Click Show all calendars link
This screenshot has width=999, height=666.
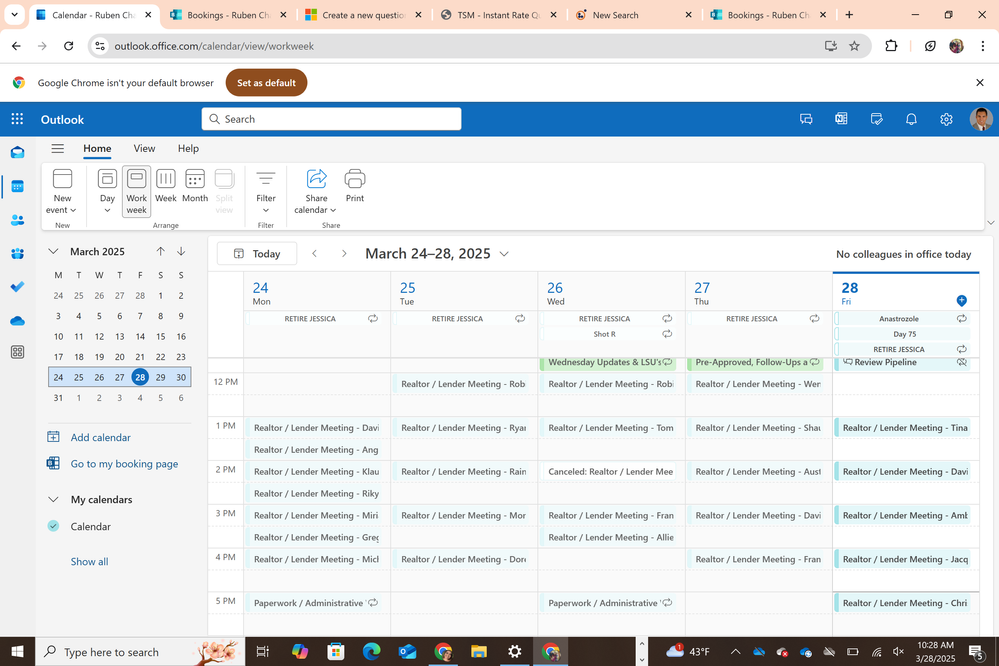point(89,561)
